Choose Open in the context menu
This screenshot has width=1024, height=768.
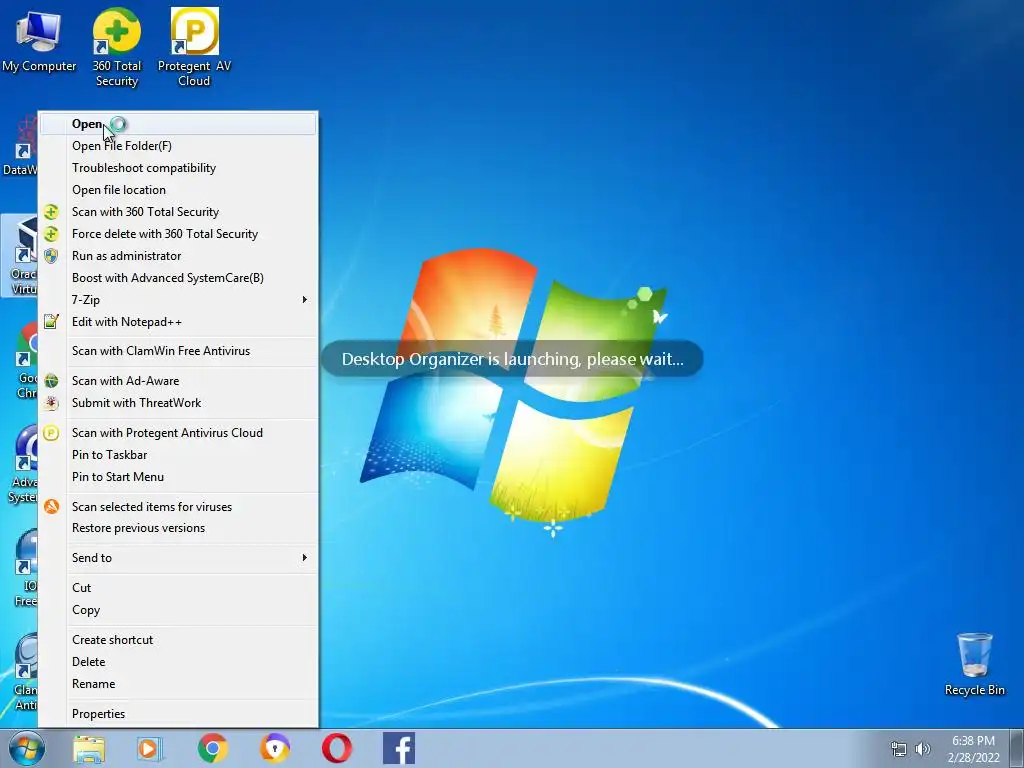pos(178,124)
